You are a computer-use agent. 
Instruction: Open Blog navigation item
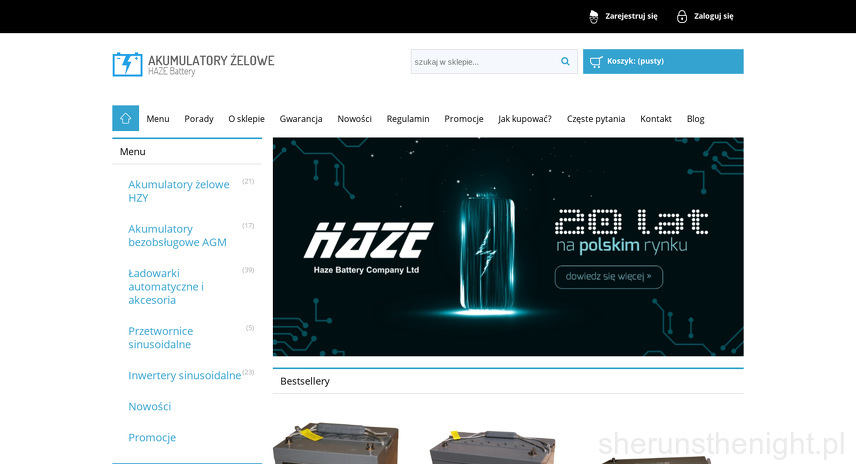pyautogui.click(x=696, y=119)
